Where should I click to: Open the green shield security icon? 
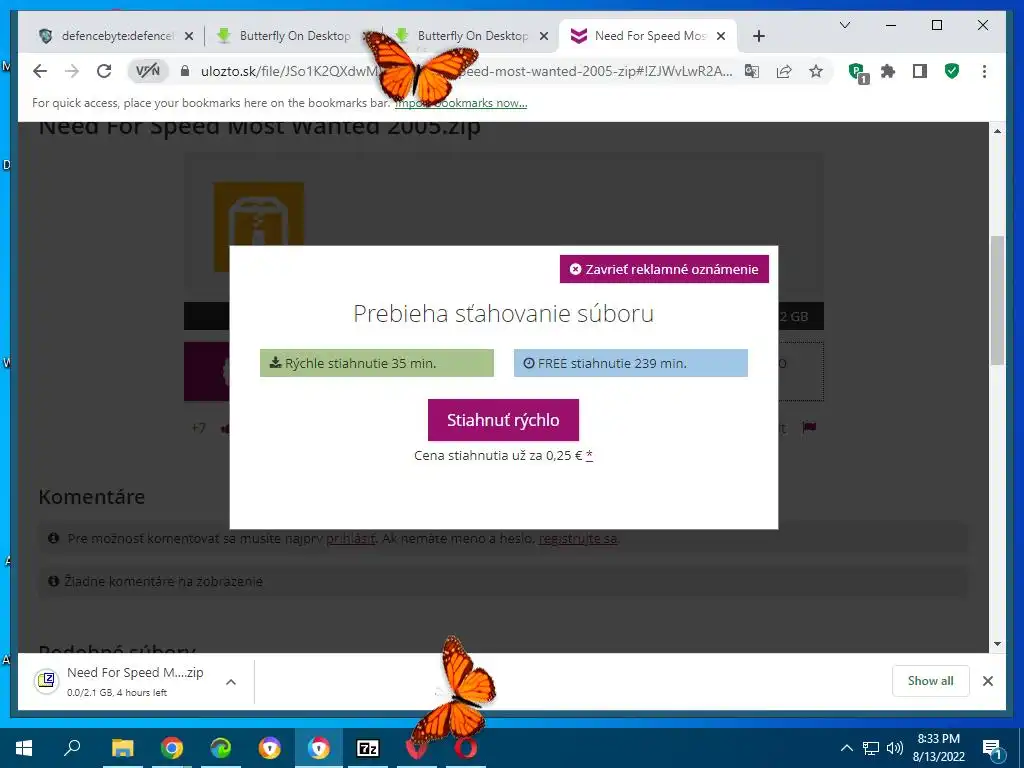pyautogui.click(x=952, y=71)
